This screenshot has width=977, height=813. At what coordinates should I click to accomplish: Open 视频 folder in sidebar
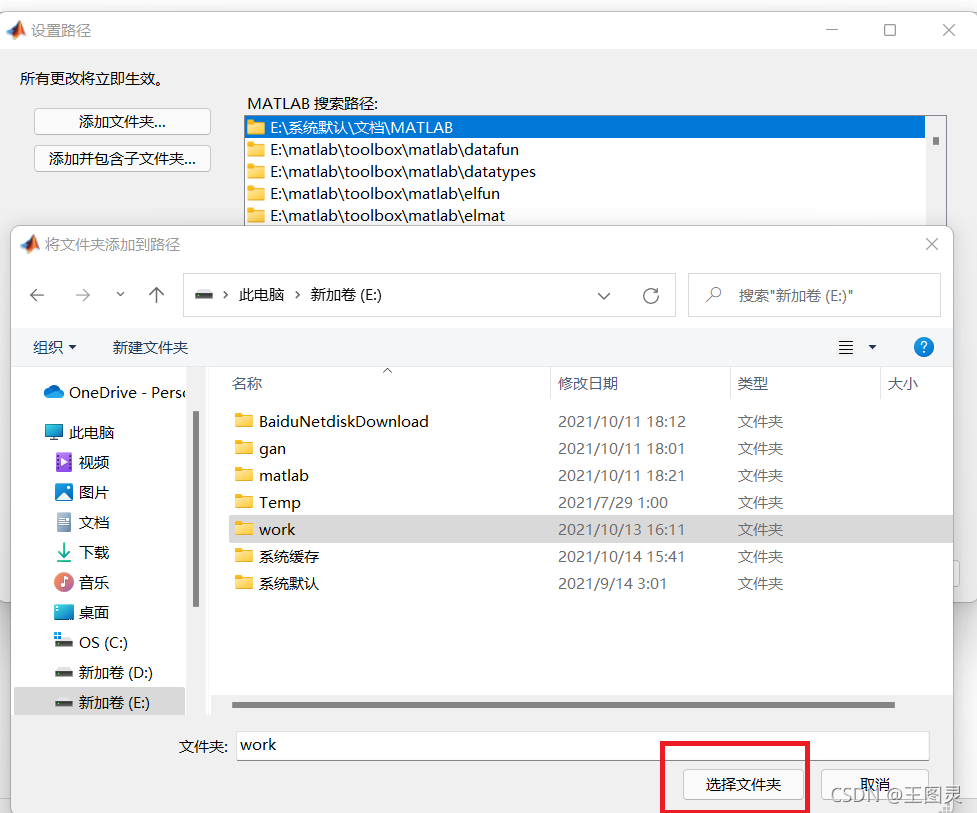click(x=82, y=462)
